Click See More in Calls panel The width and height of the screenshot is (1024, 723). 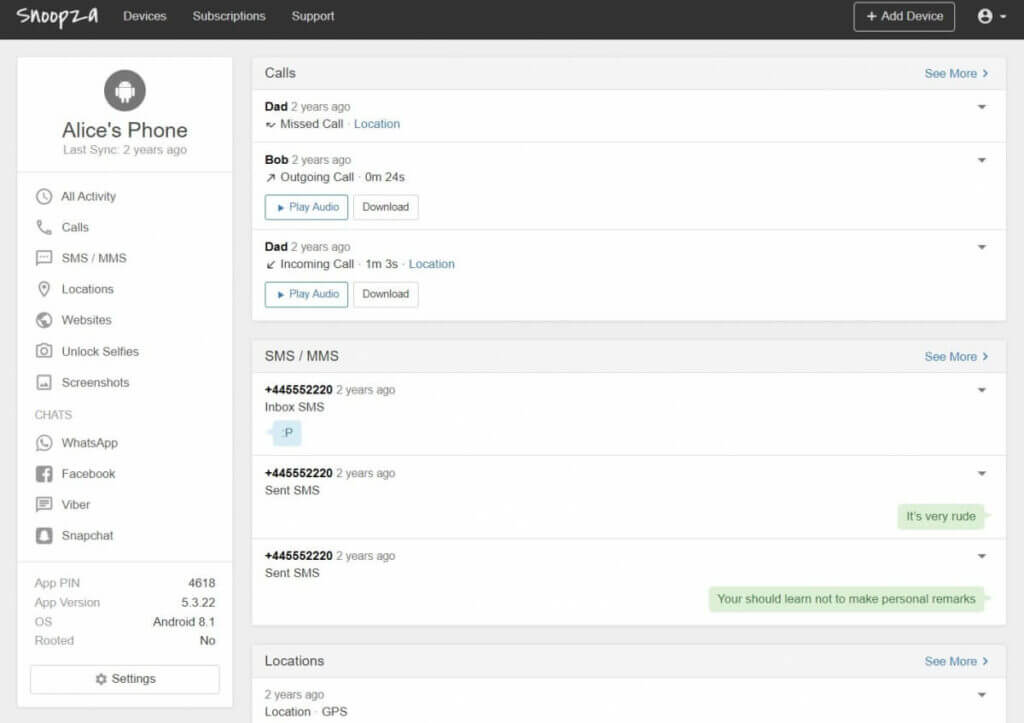[956, 74]
